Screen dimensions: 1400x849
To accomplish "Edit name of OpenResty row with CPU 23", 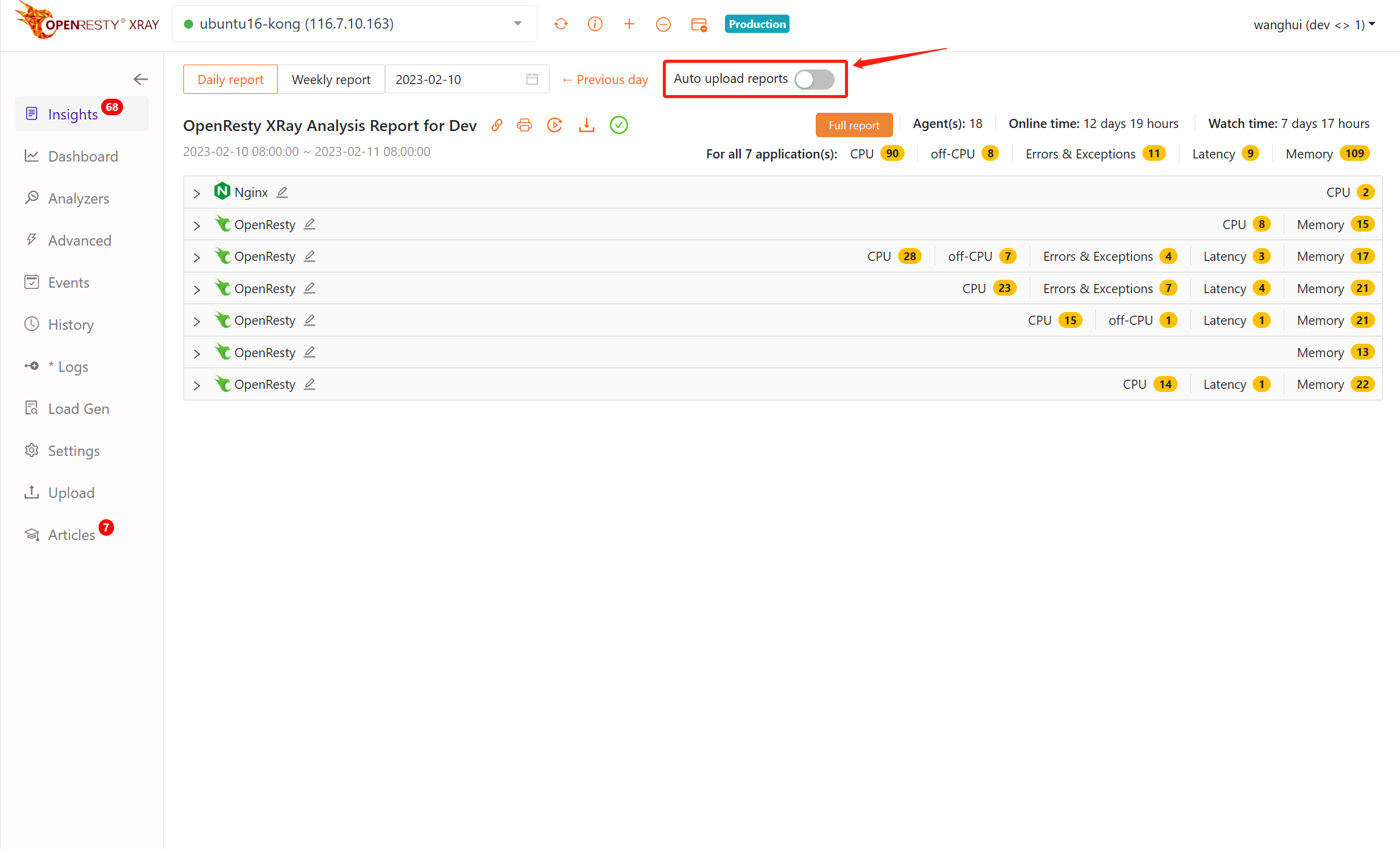I will tap(309, 288).
